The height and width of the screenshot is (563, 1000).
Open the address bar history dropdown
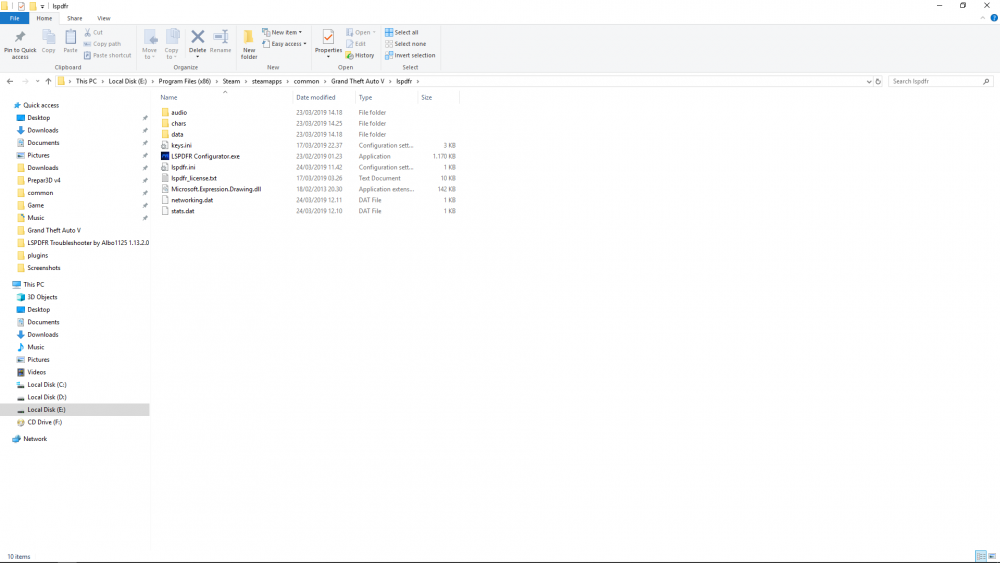pos(869,81)
